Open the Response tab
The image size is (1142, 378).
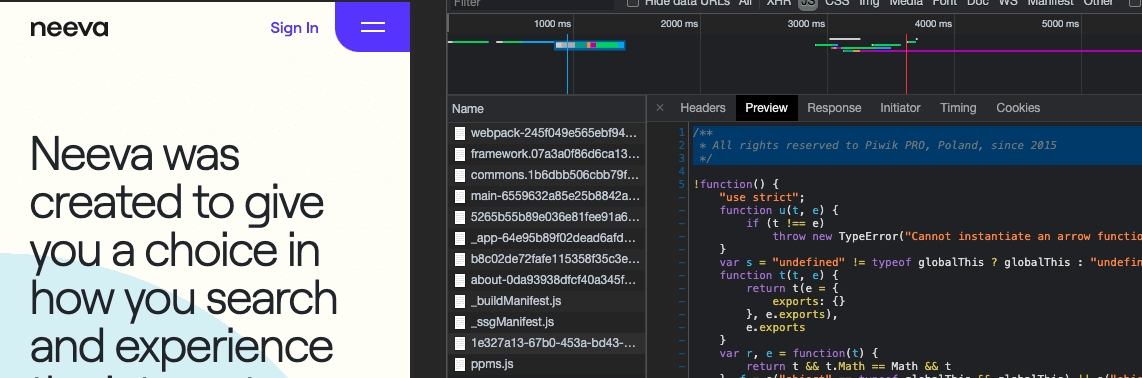tap(834, 108)
